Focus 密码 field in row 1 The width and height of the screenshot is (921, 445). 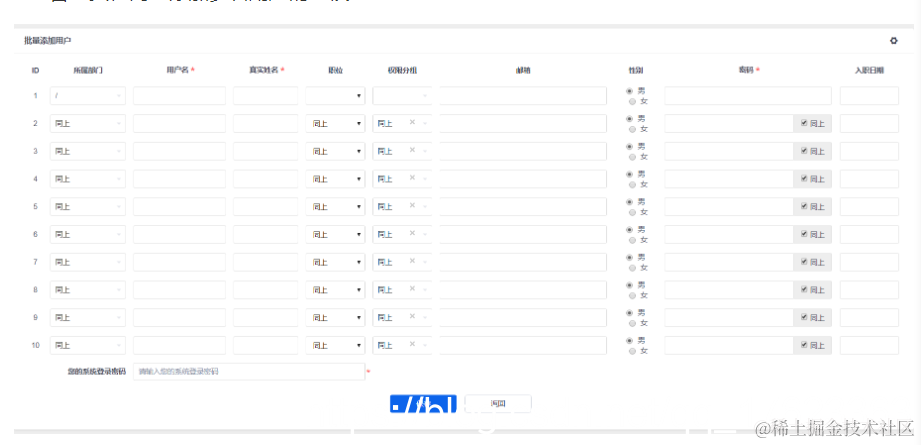pyautogui.click(x=748, y=96)
